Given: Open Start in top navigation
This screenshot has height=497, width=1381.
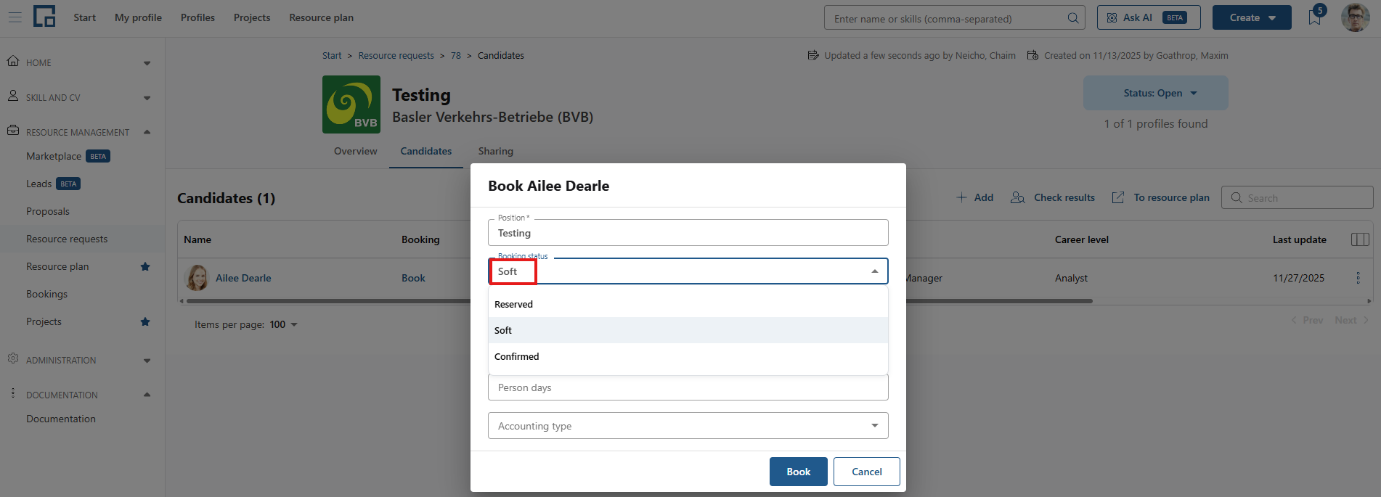Looking at the screenshot, I should pyautogui.click(x=85, y=18).
